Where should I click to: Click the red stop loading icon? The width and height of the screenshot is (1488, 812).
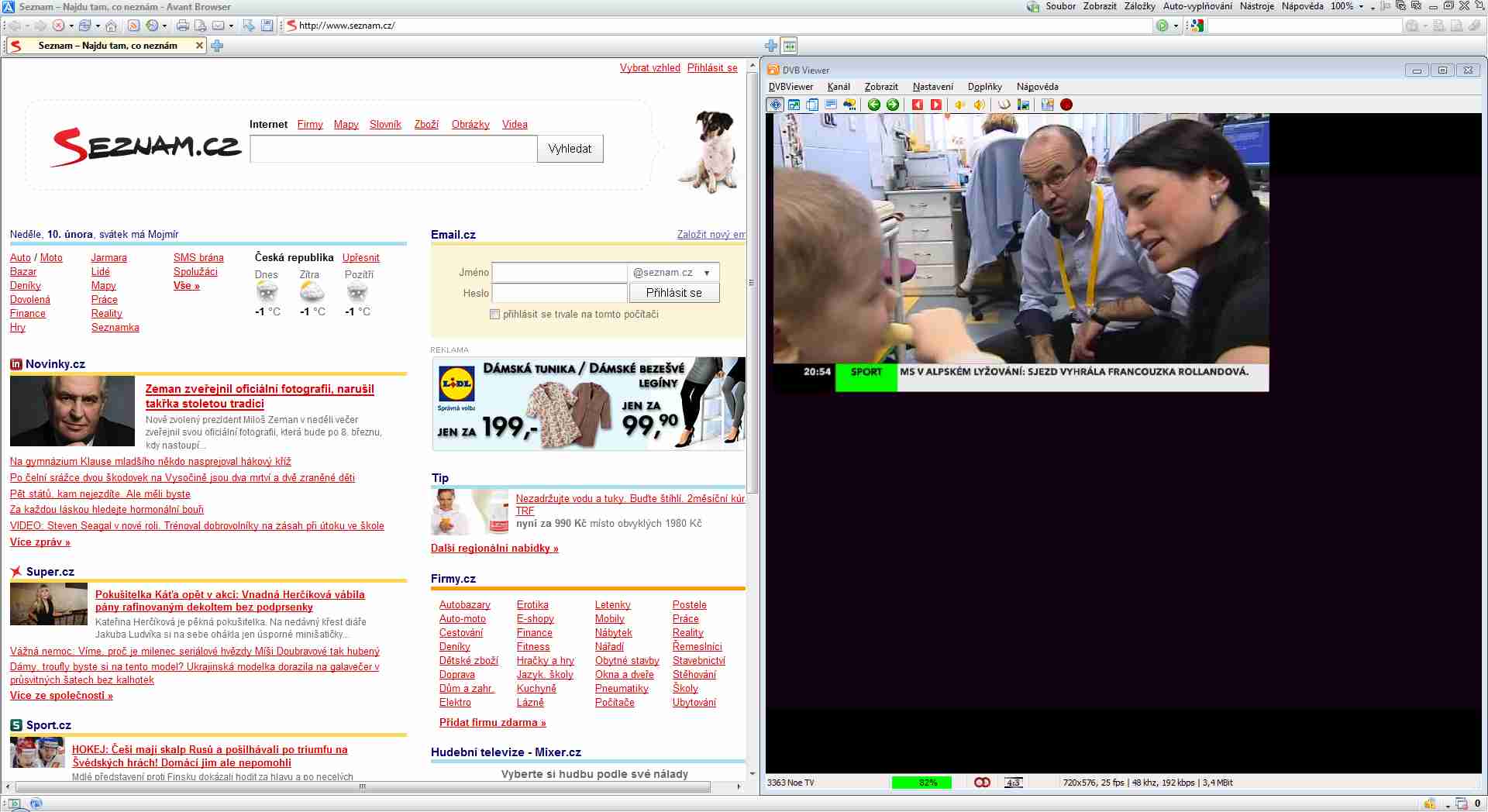pyautogui.click(x=58, y=26)
